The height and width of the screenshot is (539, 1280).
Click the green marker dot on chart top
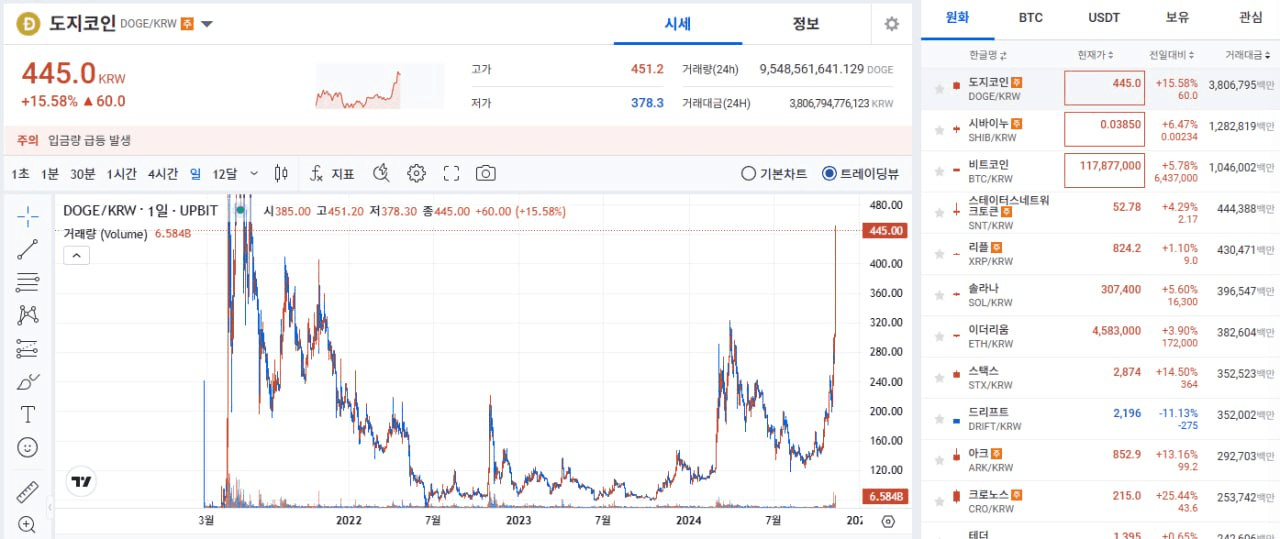(240, 210)
